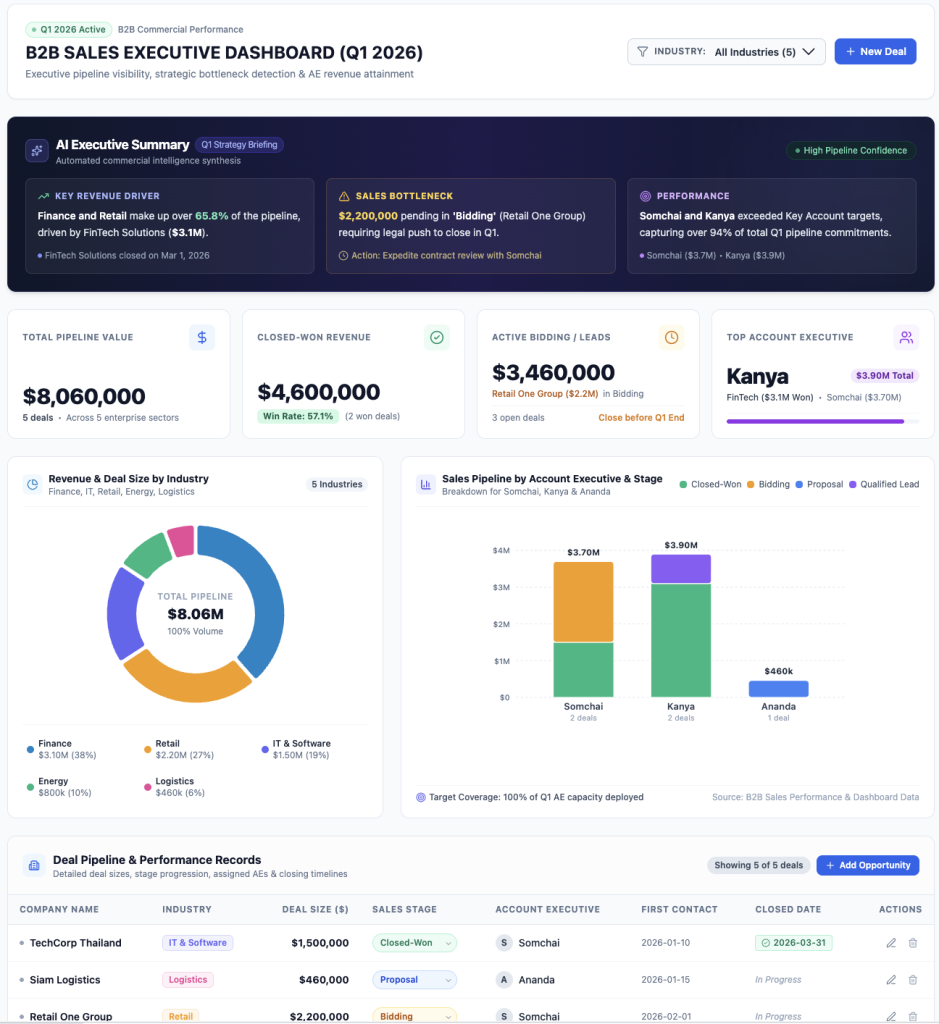Click the 2026-03-31 closed date badge
Screen dimensions: 939x1024
click(793, 943)
